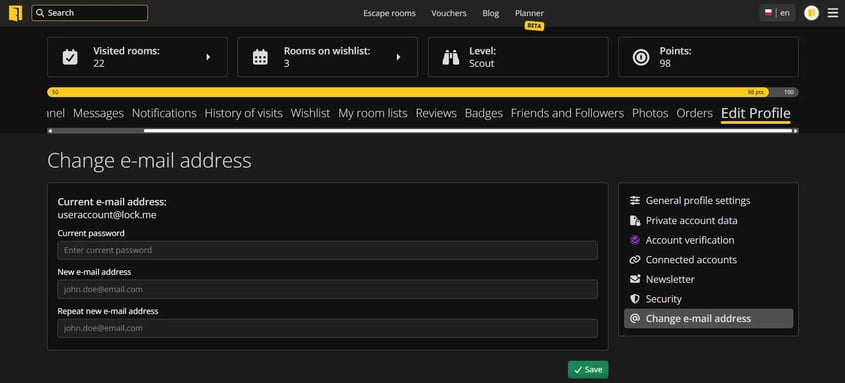Switch to the Notifications tab
This screenshot has height=383, width=845.
(x=164, y=113)
